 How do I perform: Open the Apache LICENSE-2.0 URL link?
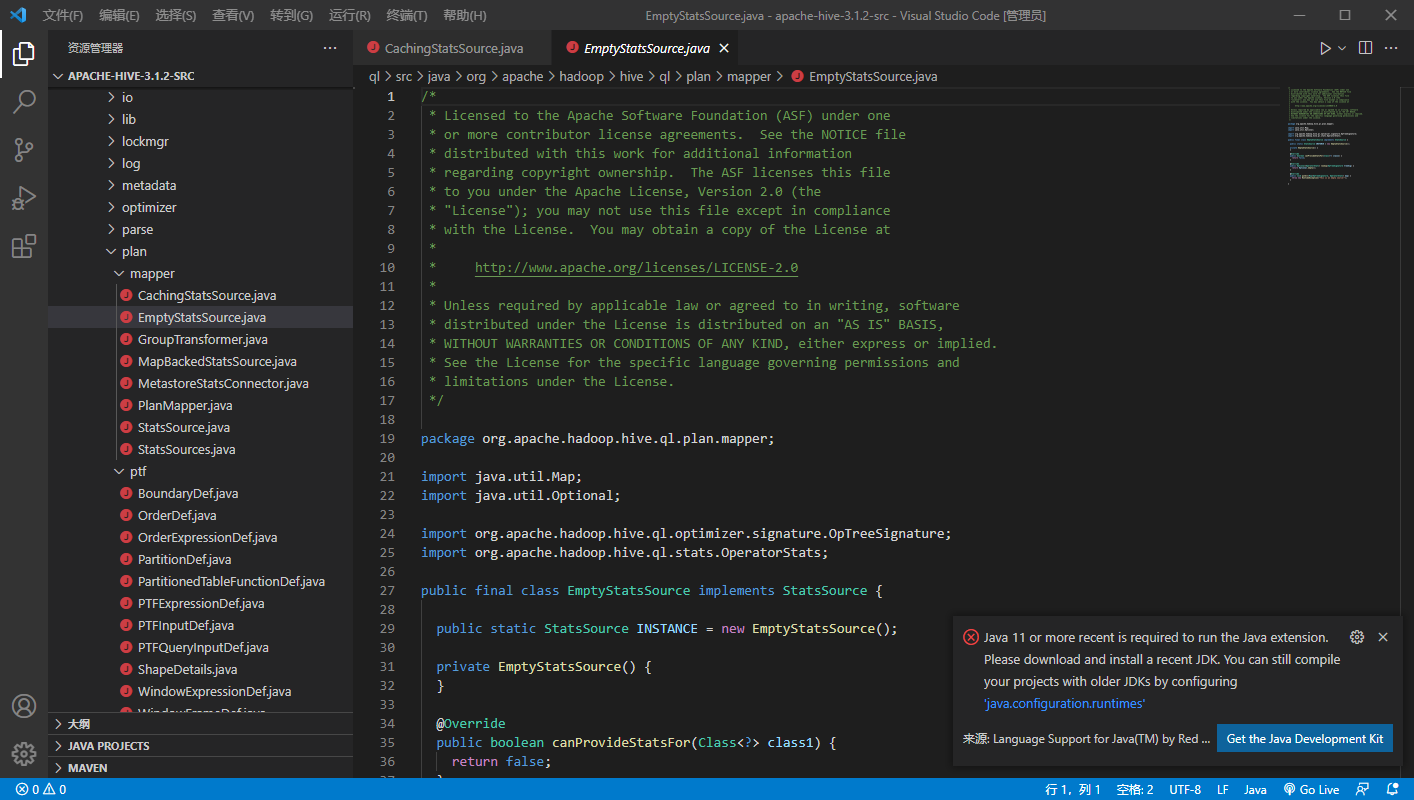[636, 268]
